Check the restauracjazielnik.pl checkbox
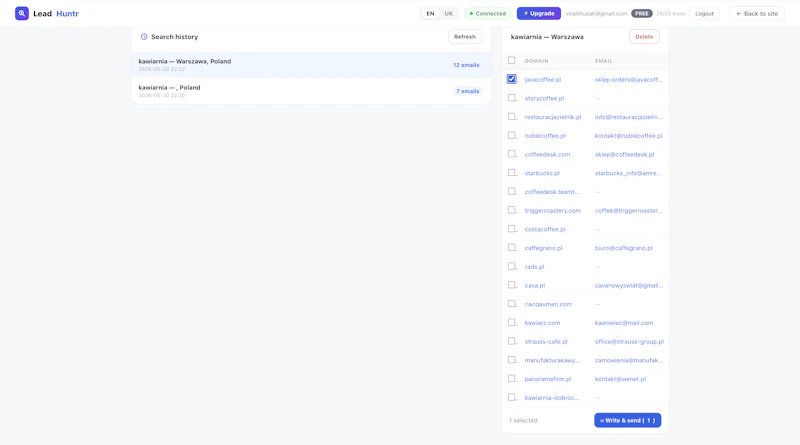The height and width of the screenshot is (445, 800). pyautogui.click(x=512, y=116)
